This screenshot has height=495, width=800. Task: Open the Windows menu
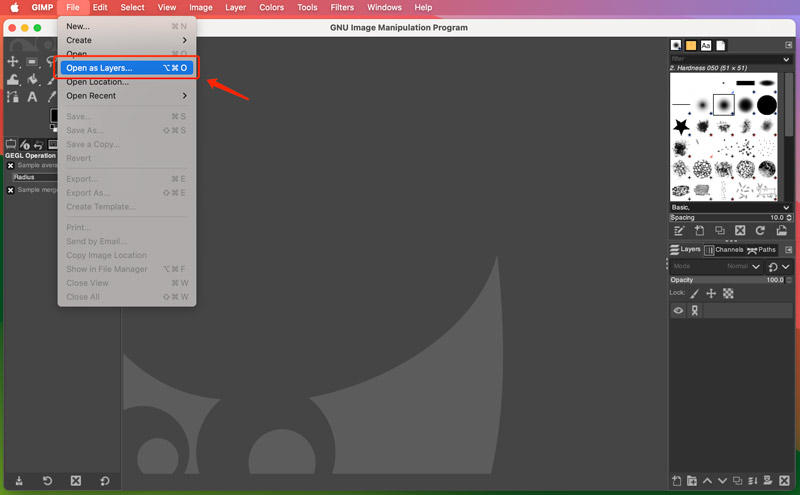pos(384,7)
